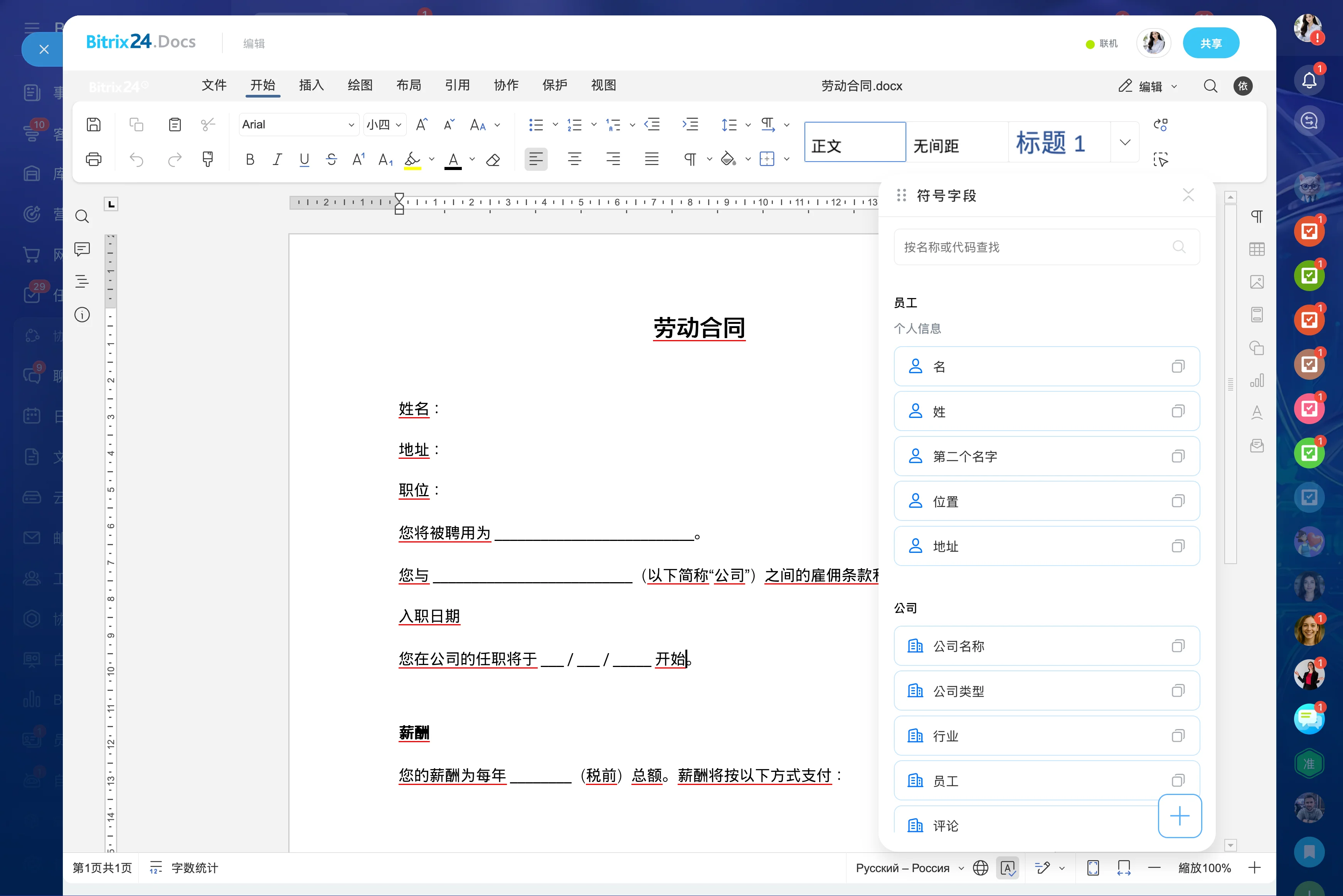Screen dimensions: 1343x896
Task: Open the Replace tool icon
Action: (1160, 125)
